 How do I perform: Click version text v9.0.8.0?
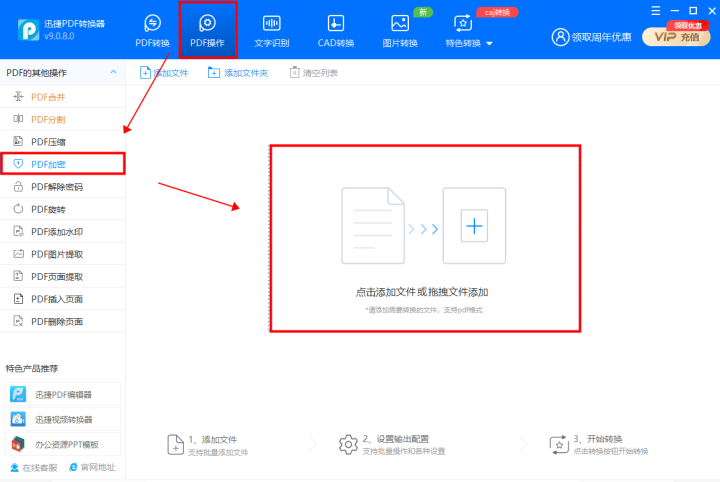pyautogui.click(x=59, y=36)
